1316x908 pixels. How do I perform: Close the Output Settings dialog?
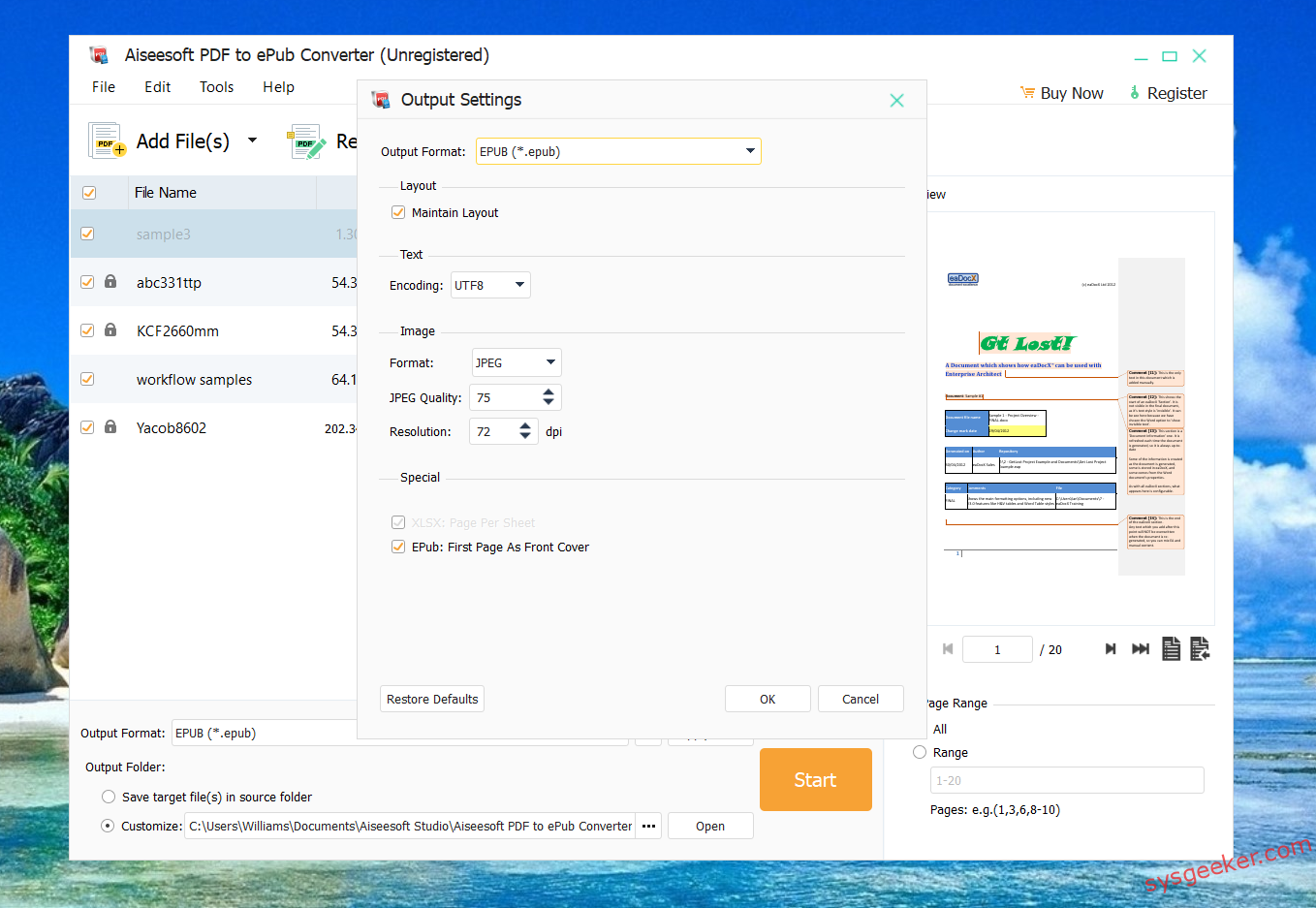click(896, 100)
